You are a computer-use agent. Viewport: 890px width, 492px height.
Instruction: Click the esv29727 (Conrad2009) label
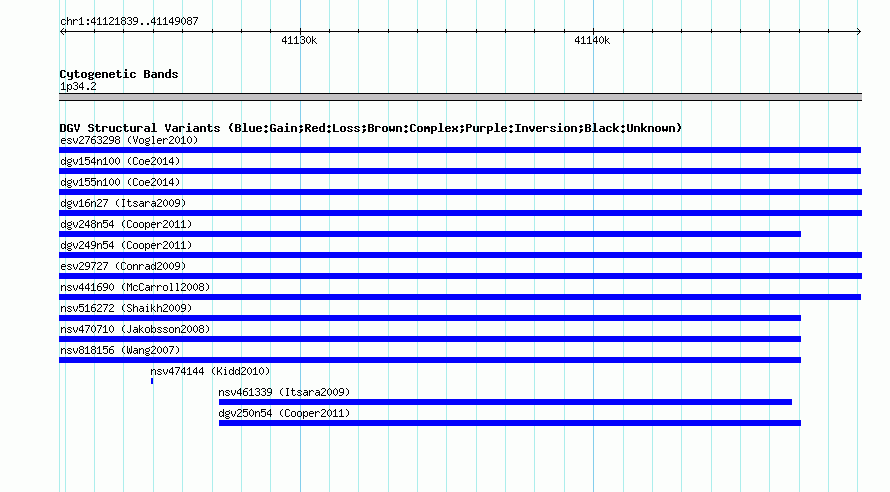123,266
